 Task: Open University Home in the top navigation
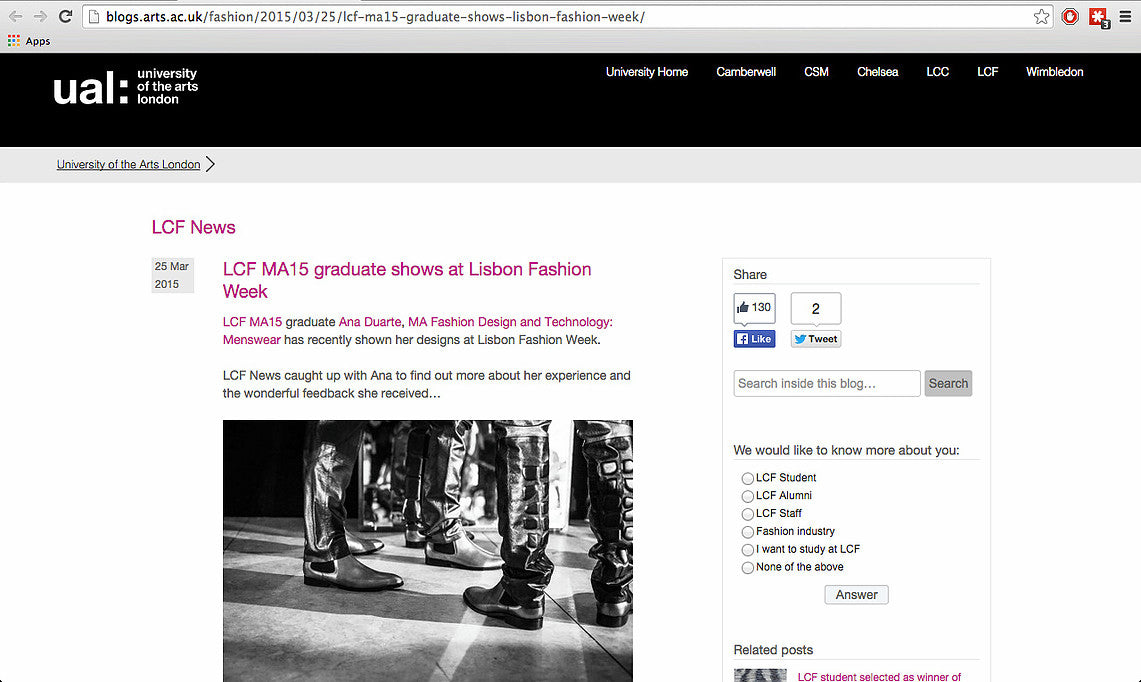point(647,72)
